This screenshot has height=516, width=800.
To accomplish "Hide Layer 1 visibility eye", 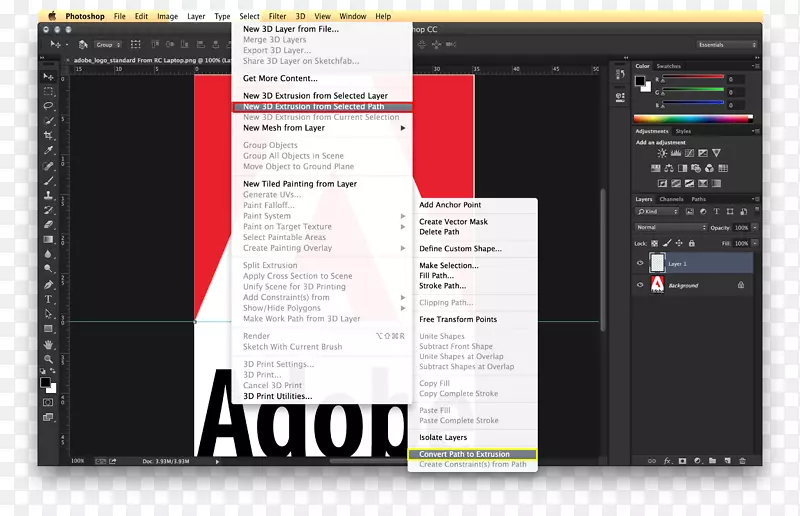I will point(640,263).
